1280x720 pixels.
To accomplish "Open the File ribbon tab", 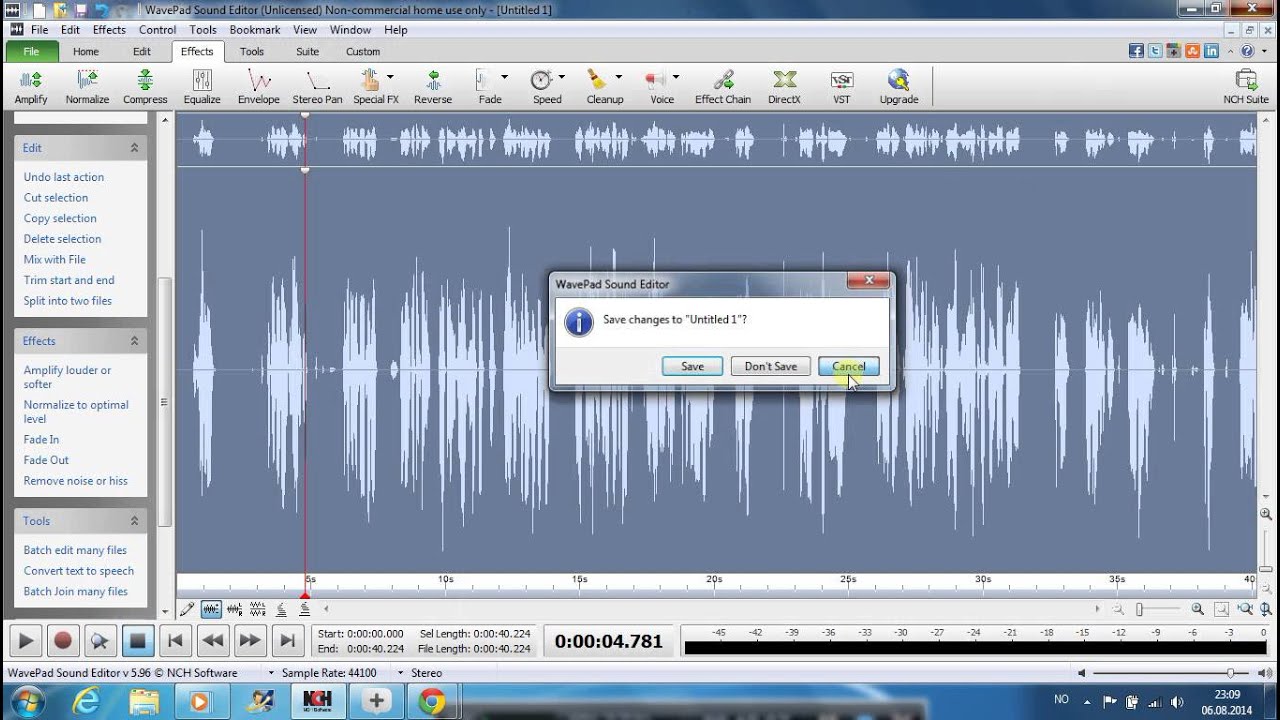I will pyautogui.click(x=31, y=51).
